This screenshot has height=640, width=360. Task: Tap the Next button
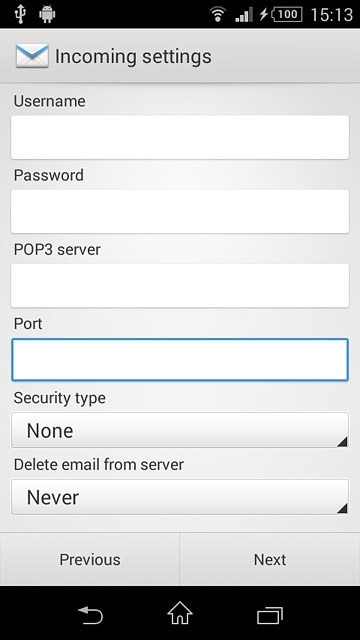270,559
